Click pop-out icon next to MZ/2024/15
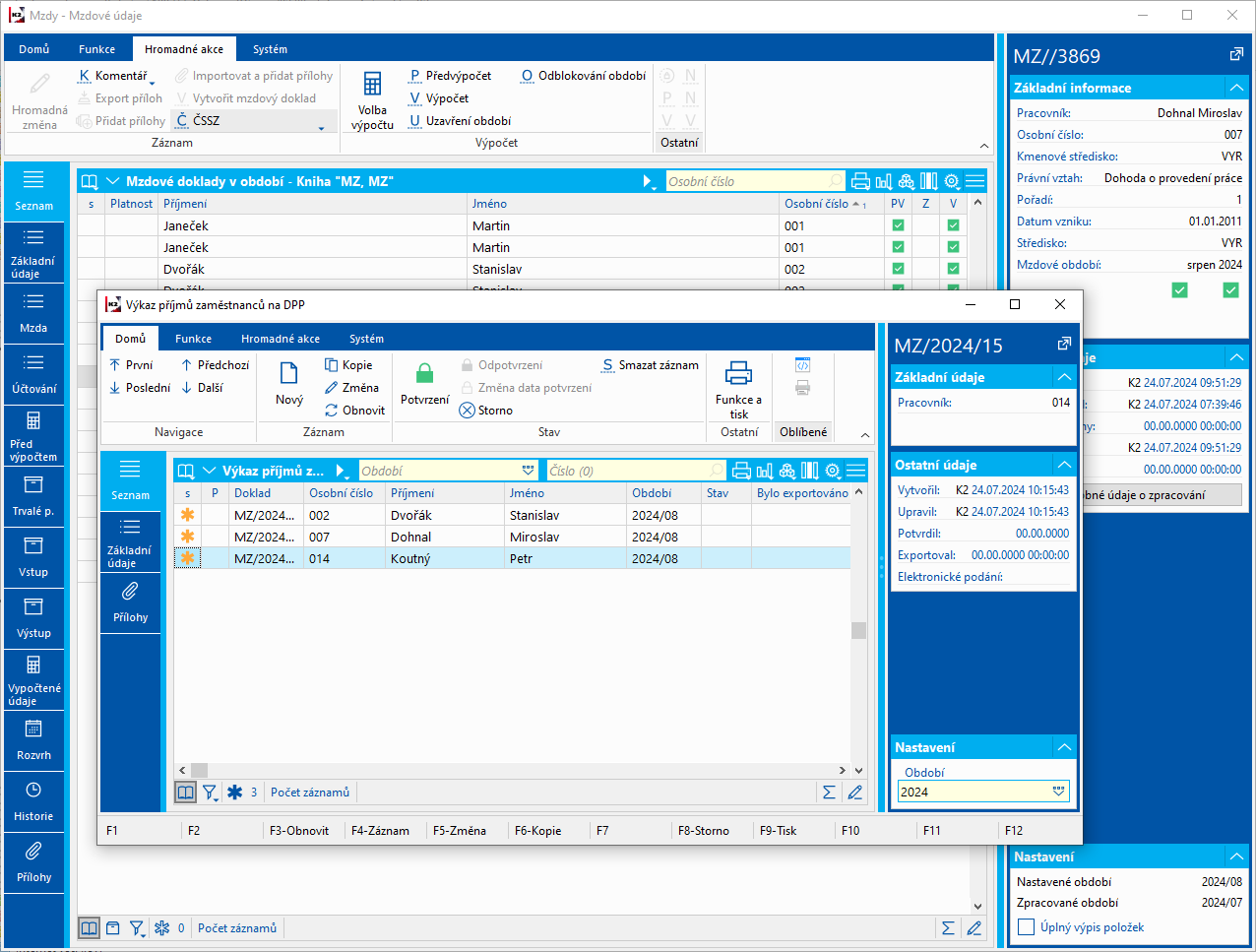 point(1064,344)
